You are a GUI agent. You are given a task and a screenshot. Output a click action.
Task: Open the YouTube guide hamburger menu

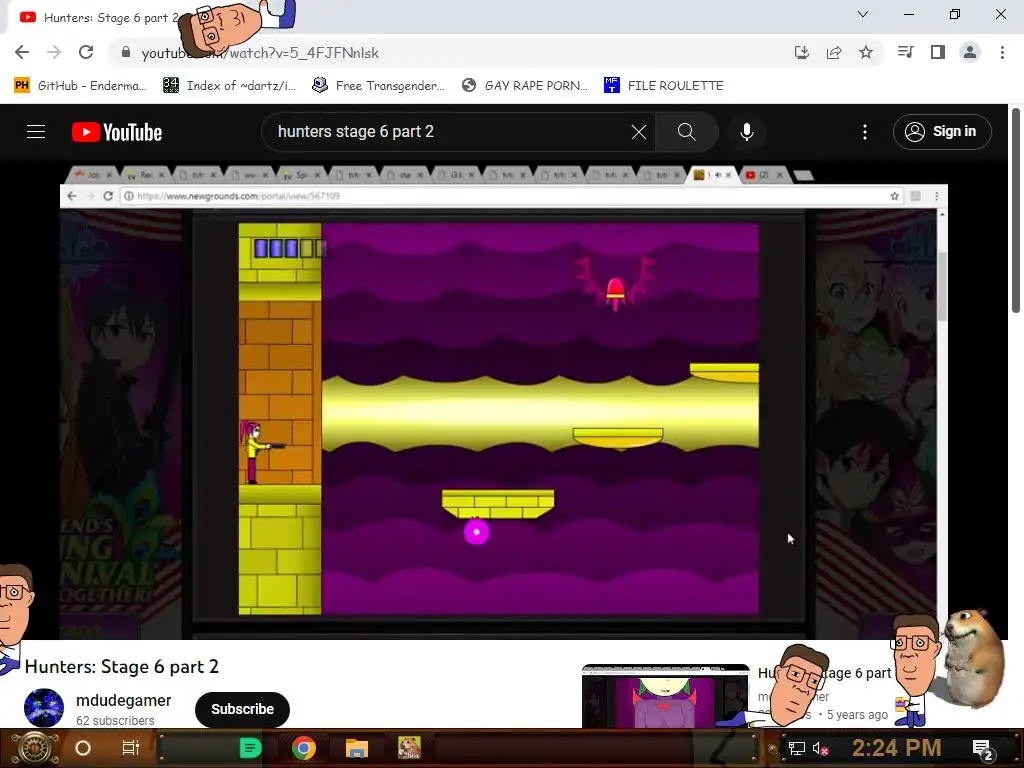pyautogui.click(x=36, y=132)
